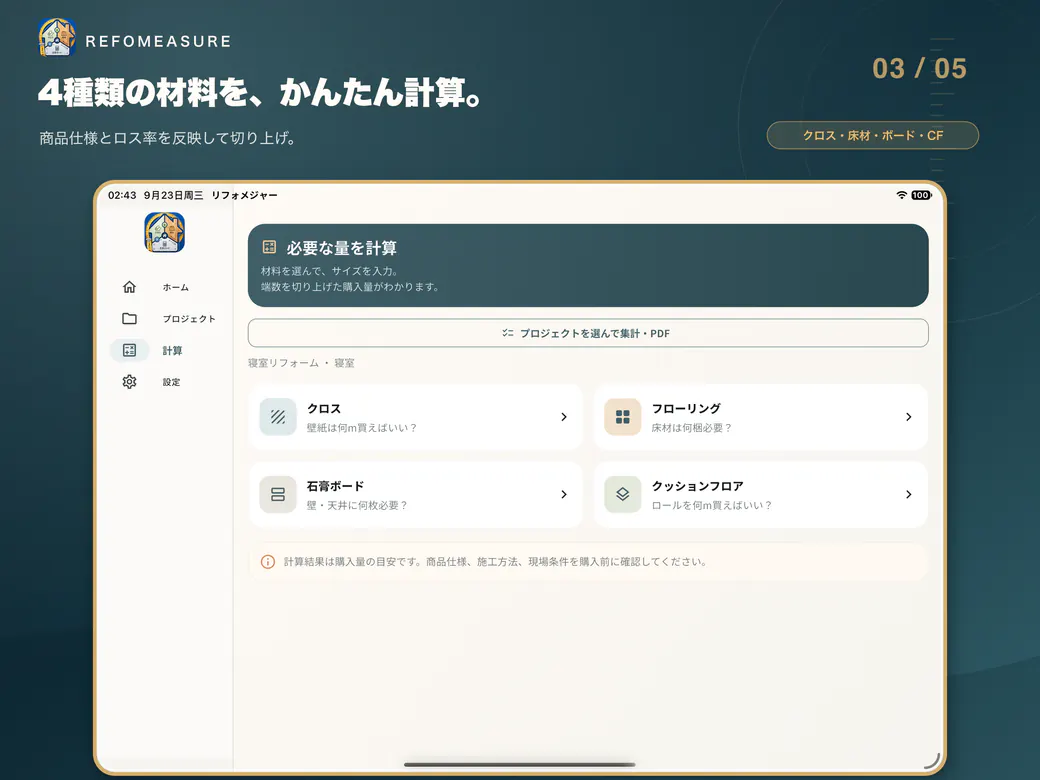The image size is (1040, 780).
Task: Click the info icon in the notice
Action: (268, 562)
